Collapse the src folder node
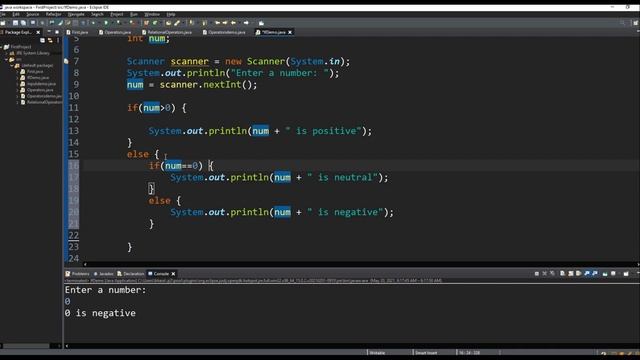 (x=6, y=59)
